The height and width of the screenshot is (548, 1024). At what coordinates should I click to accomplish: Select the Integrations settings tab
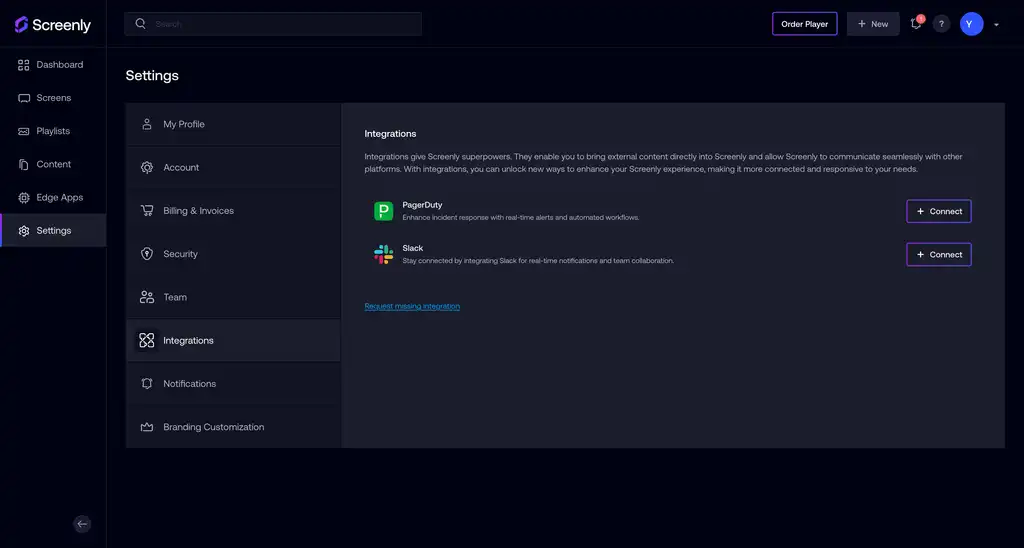[x=233, y=340]
